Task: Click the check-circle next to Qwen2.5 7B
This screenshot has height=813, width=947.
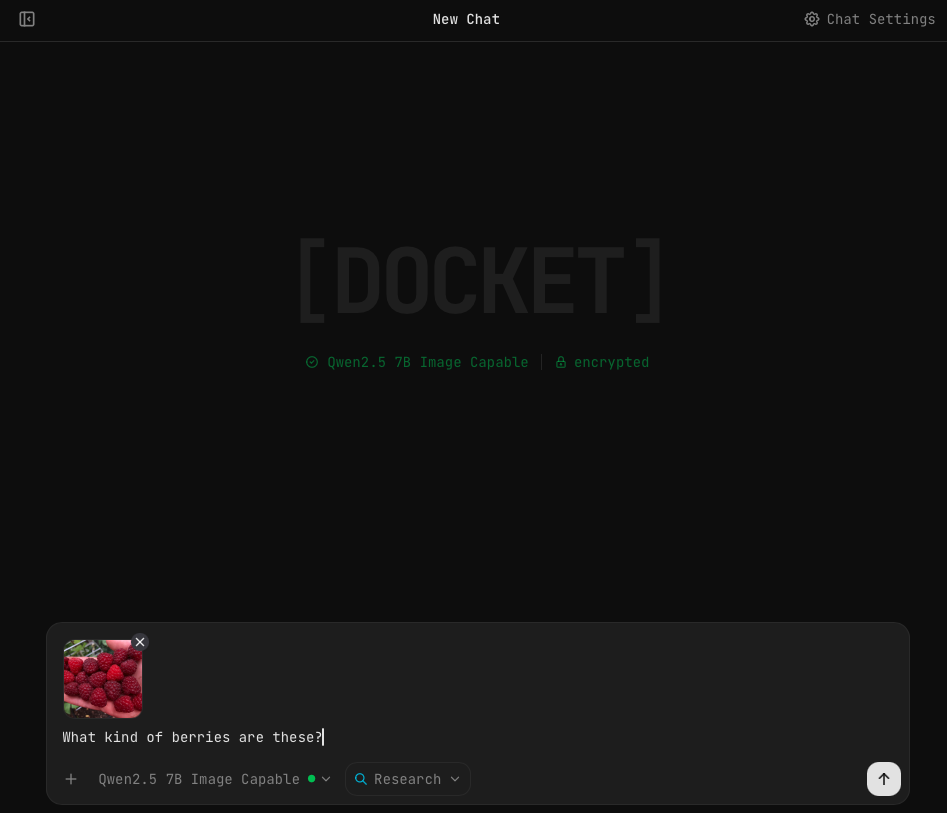Action: [312, 362]
